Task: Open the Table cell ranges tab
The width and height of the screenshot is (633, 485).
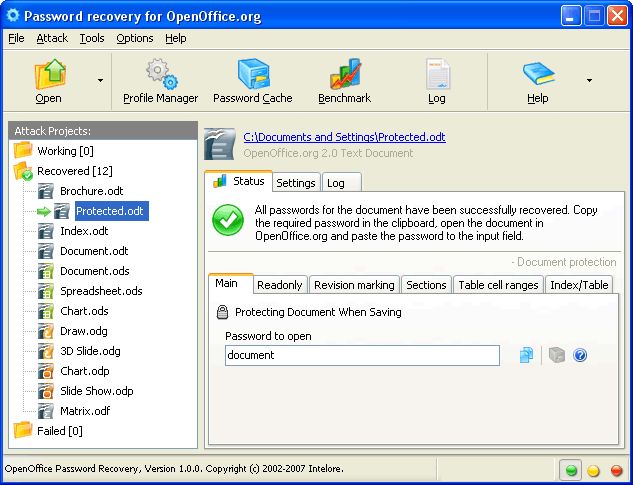Action: 498,285
